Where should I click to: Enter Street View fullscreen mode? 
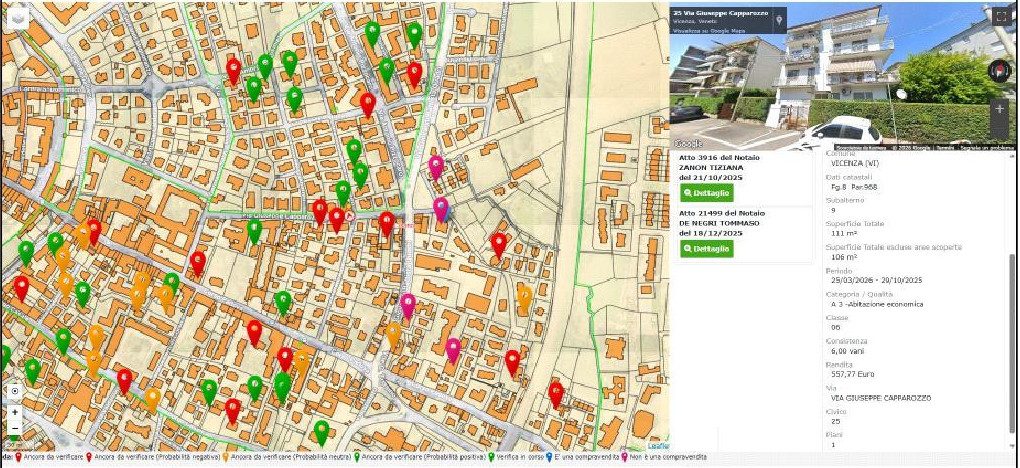(x=1000, y=17)
